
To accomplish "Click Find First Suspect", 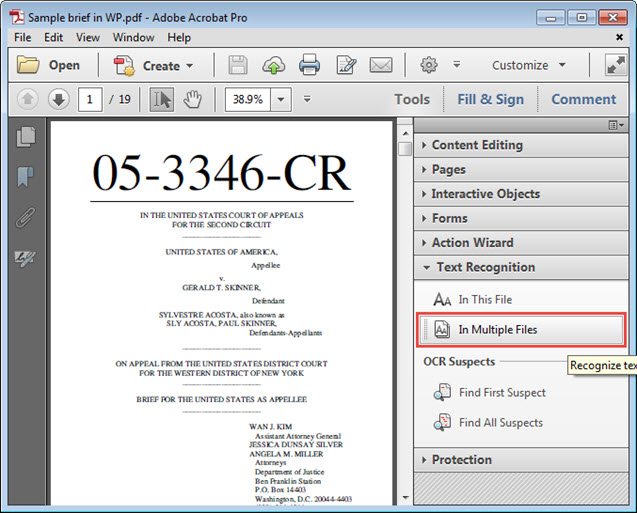I will pyautogui.click(x=501, y=393).
